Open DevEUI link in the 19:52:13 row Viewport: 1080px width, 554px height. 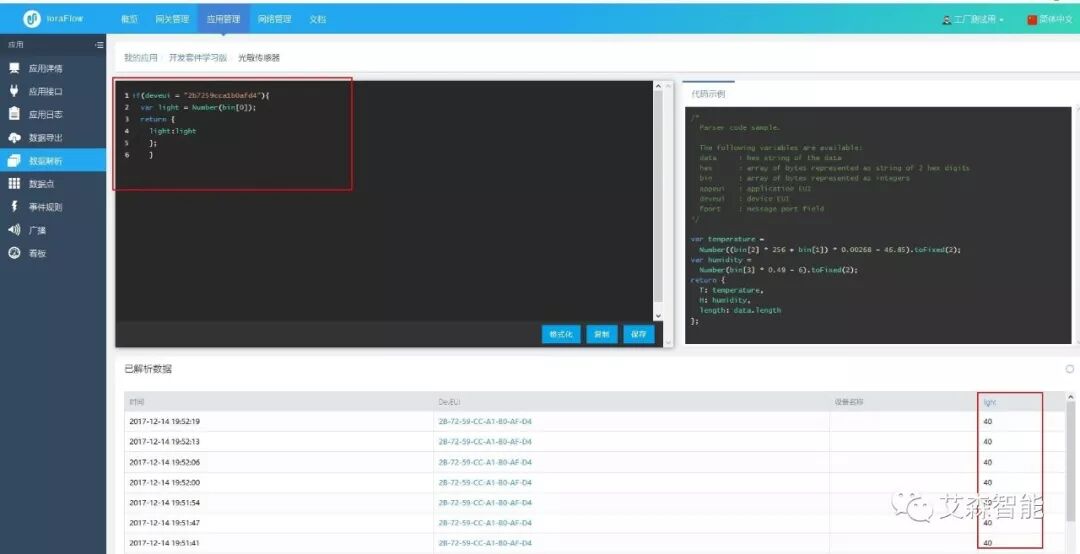pos(485,442)
